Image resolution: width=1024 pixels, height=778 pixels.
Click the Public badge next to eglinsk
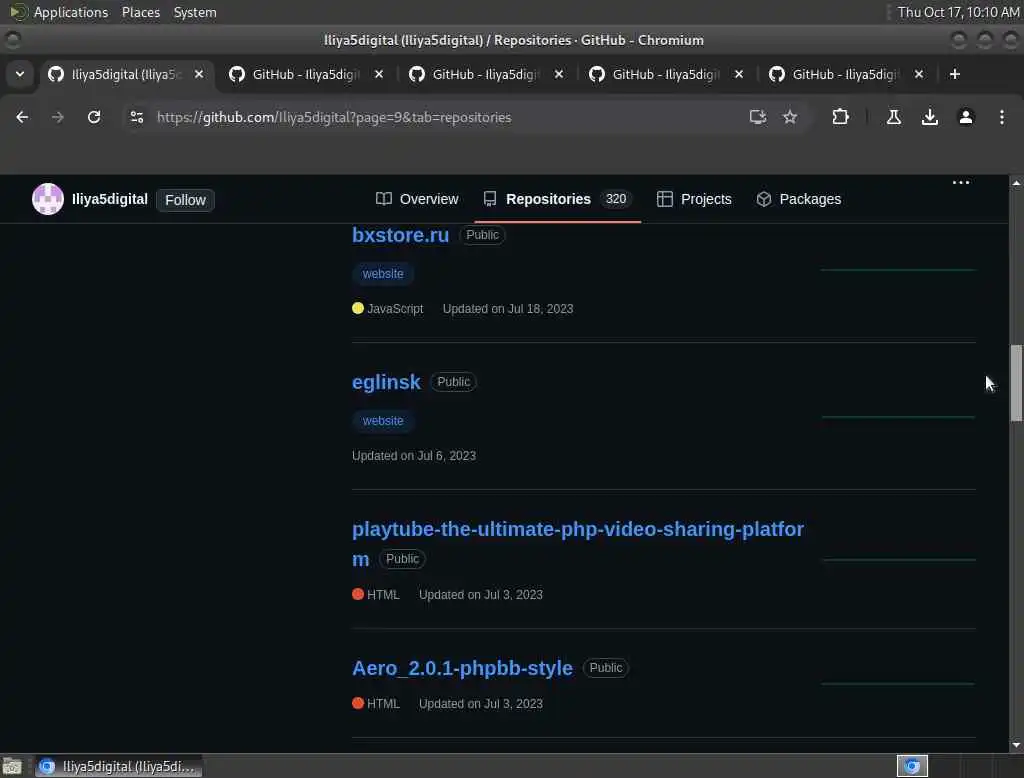[x=453, y=382]
